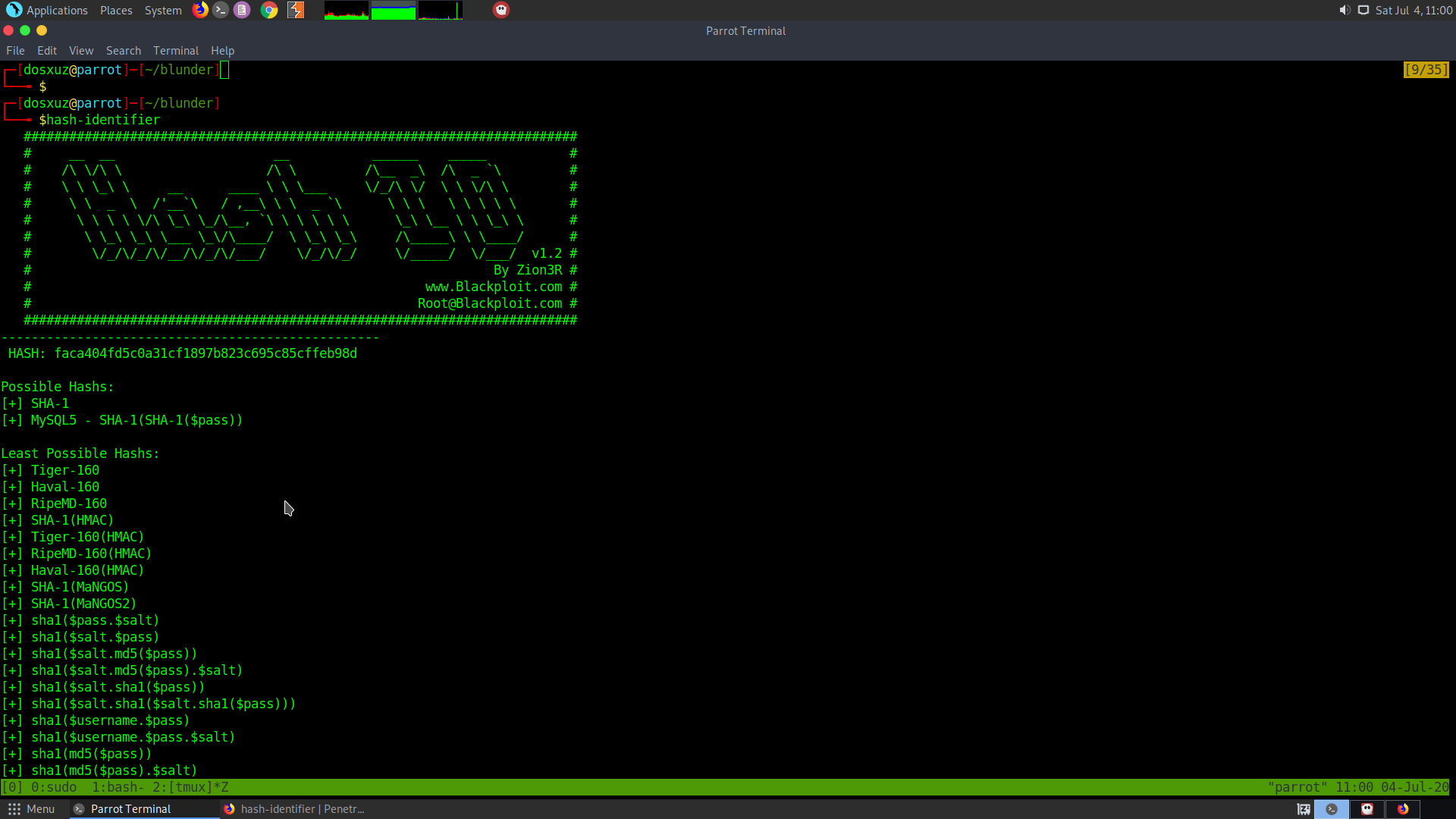Click the date and time clock
The height and width of the screenshot is (819, 1456).
point(1414,10)
